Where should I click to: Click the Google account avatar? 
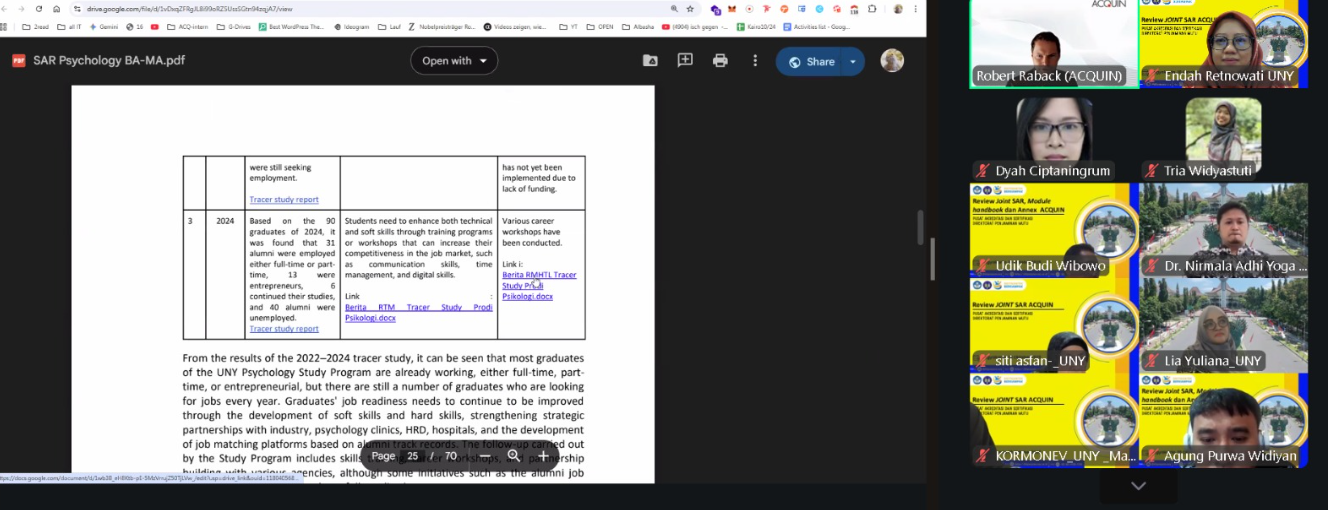892,61
